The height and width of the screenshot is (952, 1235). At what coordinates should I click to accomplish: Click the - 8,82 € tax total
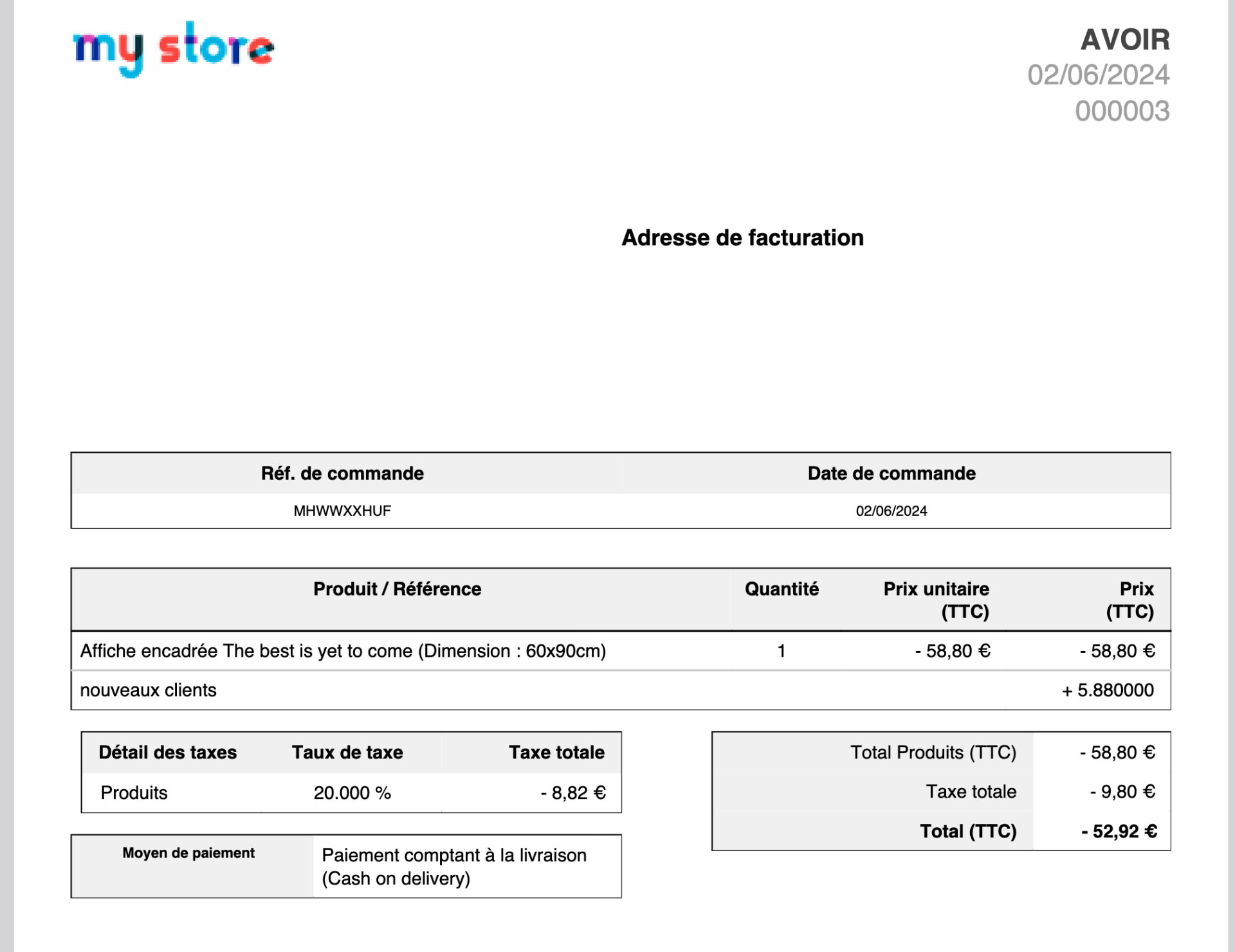point(573,792)
